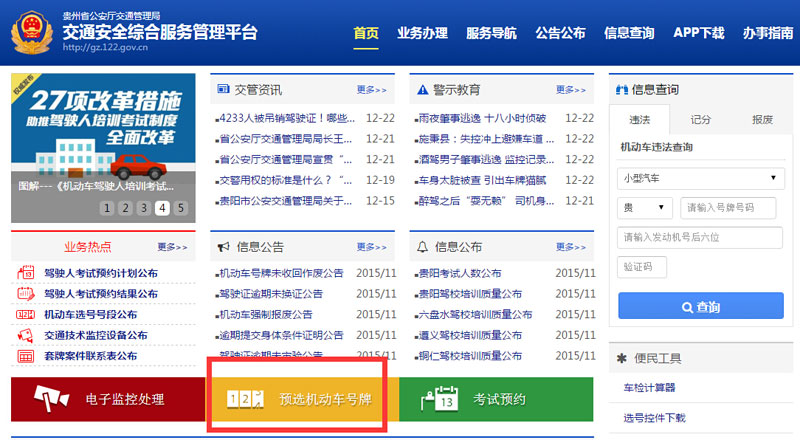Viewport: 800px width, 440px height.
Task: Click the http://gz.122.gov.cn site URL text
Action: click(x=105, y=47)
